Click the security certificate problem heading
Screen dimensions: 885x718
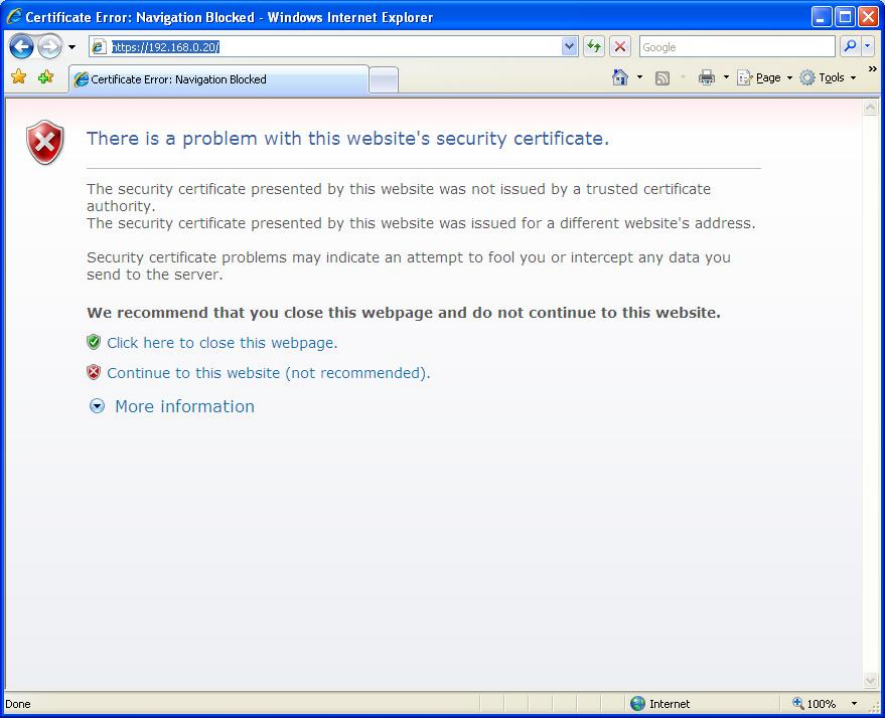coord(348,138)
